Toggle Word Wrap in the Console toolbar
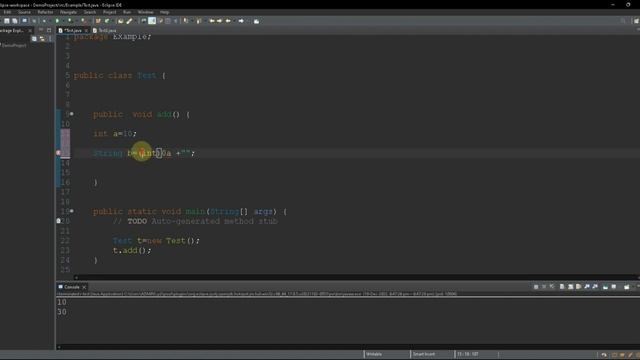 click(578, 287)
